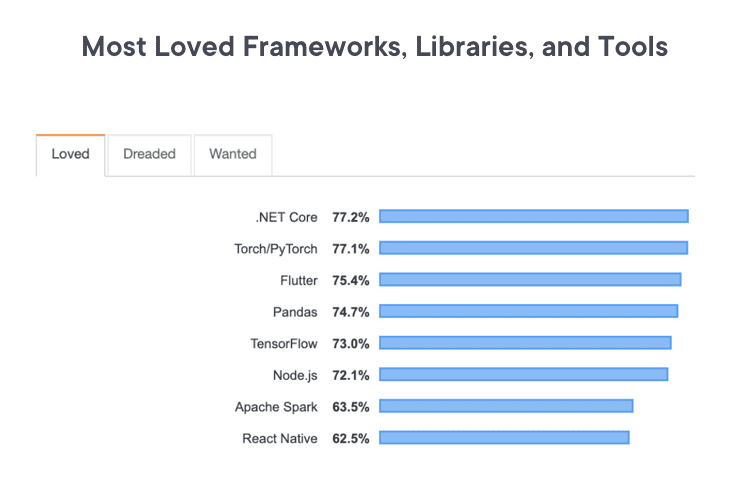Screen dimensions: 750x484
Task: Select the Apache Spark bar
Action: click(506, 406)
